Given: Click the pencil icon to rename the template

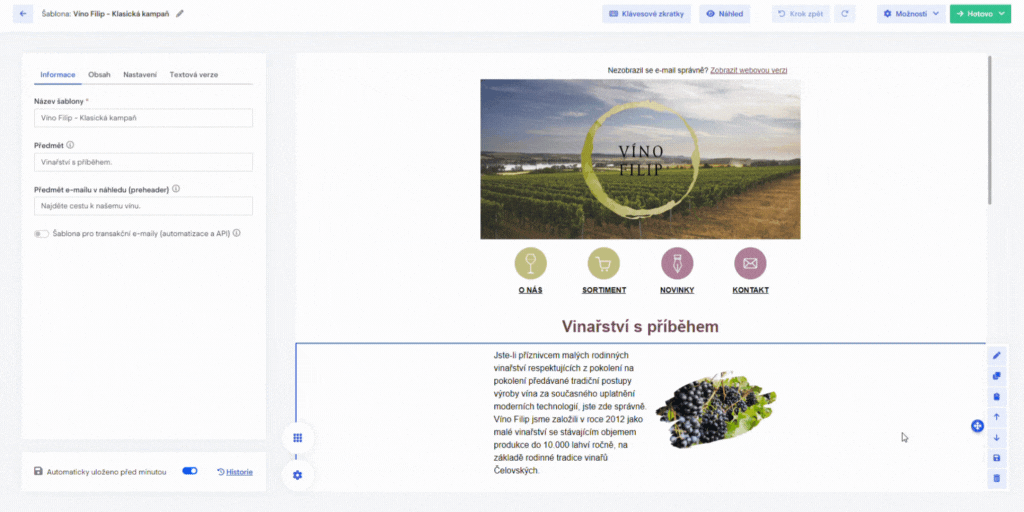Looking at the screenshot, I should click(180, 14).
